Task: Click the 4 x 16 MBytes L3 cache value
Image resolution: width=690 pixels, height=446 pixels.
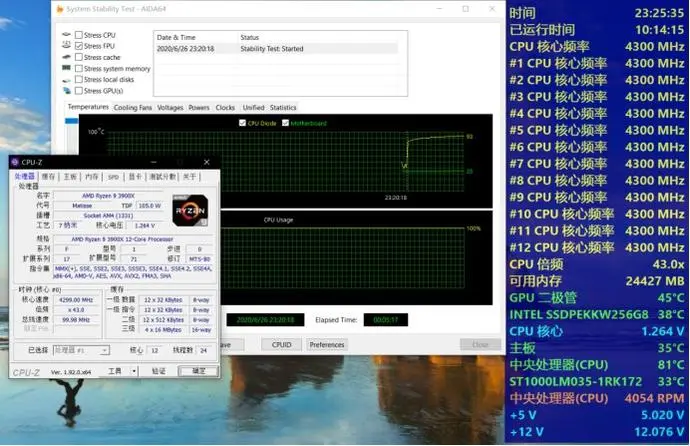Action: pyautogui.click(x=164, y=329)
